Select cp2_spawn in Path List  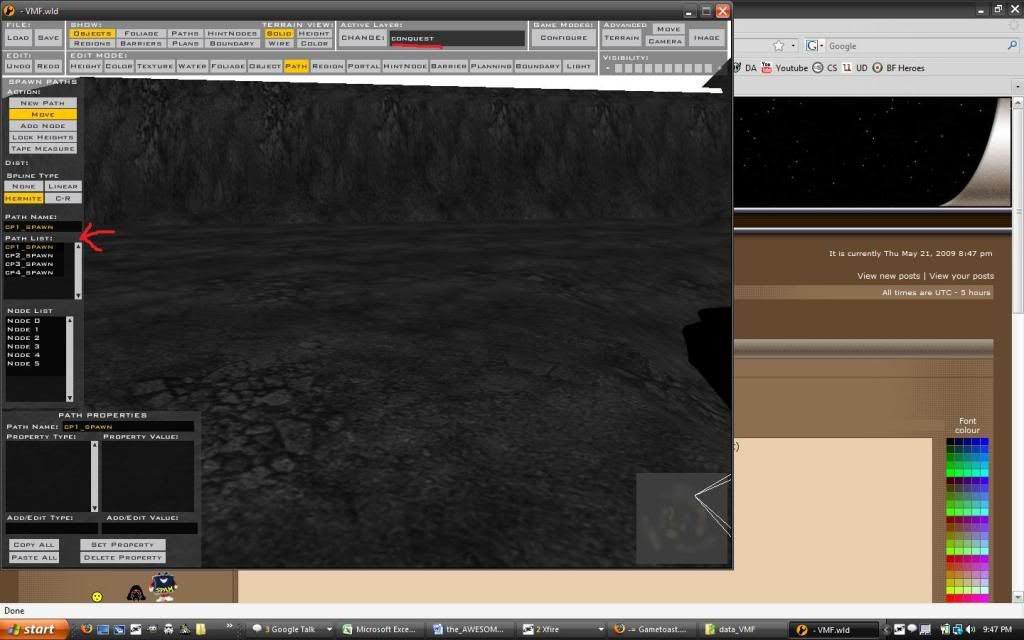(x=29, y=255)
